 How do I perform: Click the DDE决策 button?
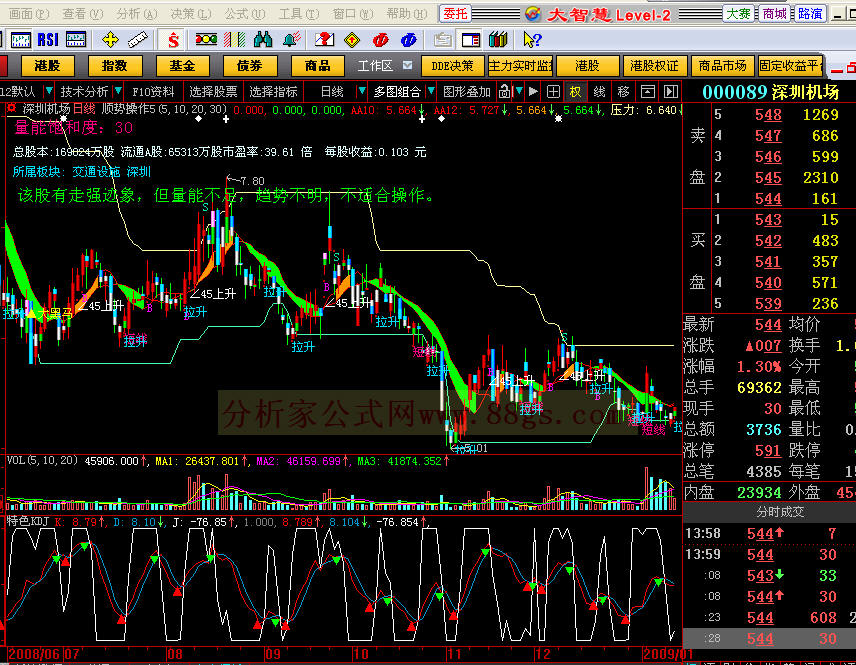453,66
